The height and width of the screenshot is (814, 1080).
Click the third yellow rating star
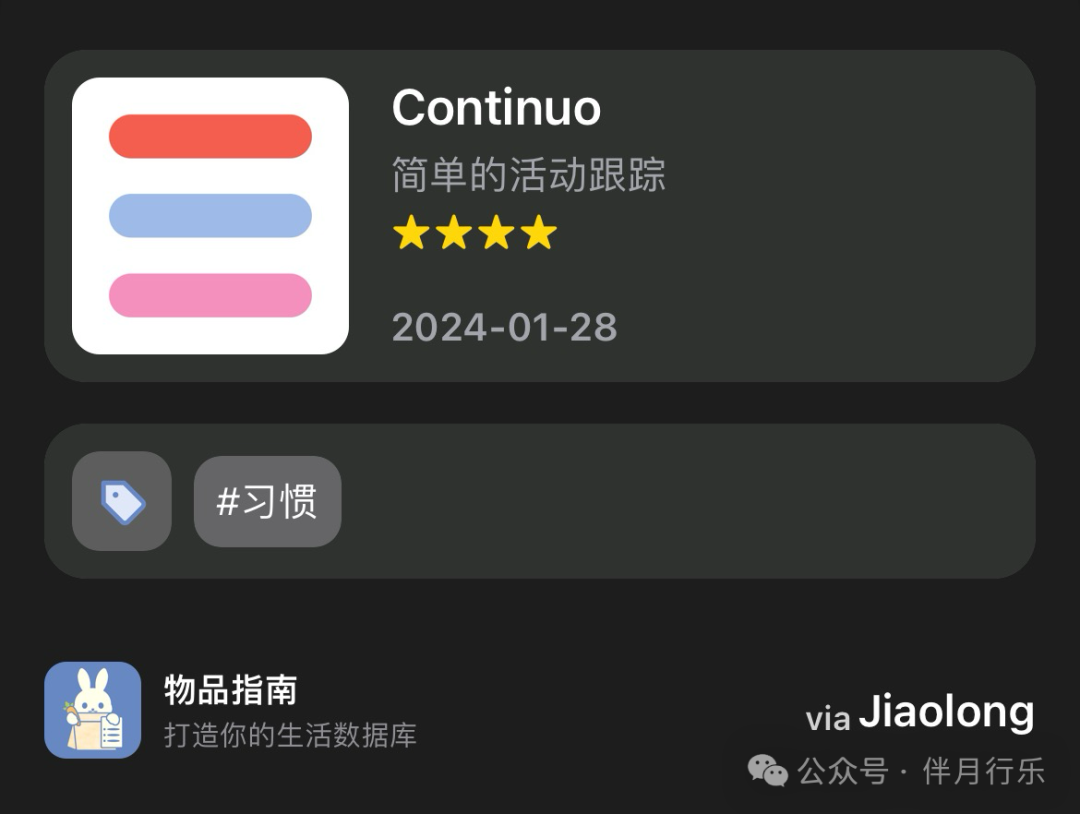tap(497, 232)
